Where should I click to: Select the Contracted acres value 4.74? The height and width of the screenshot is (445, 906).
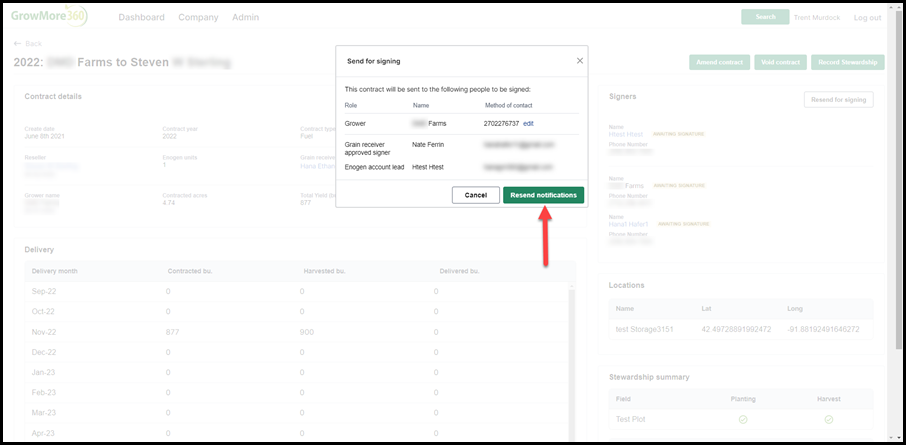pos(169,203)
